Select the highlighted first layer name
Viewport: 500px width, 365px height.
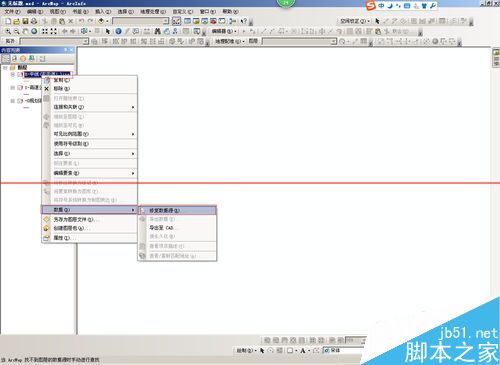click(48, 74)
